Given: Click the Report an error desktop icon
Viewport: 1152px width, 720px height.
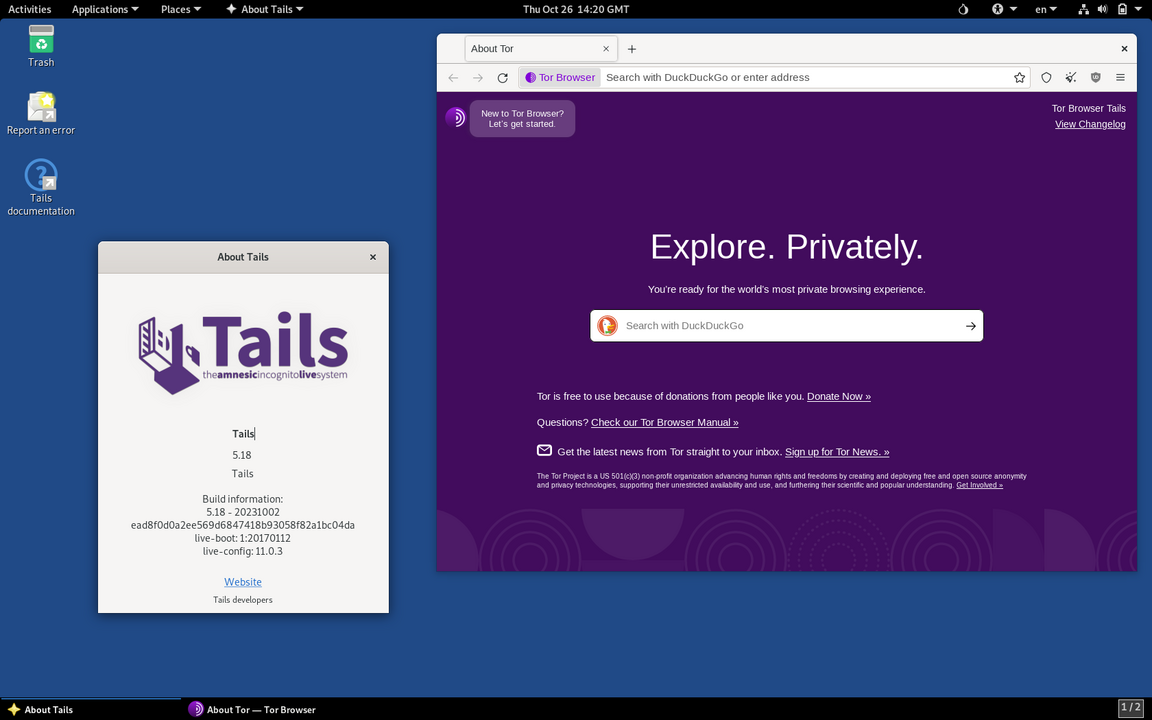Looking at the screenshot, I should [x=40, y=110].
